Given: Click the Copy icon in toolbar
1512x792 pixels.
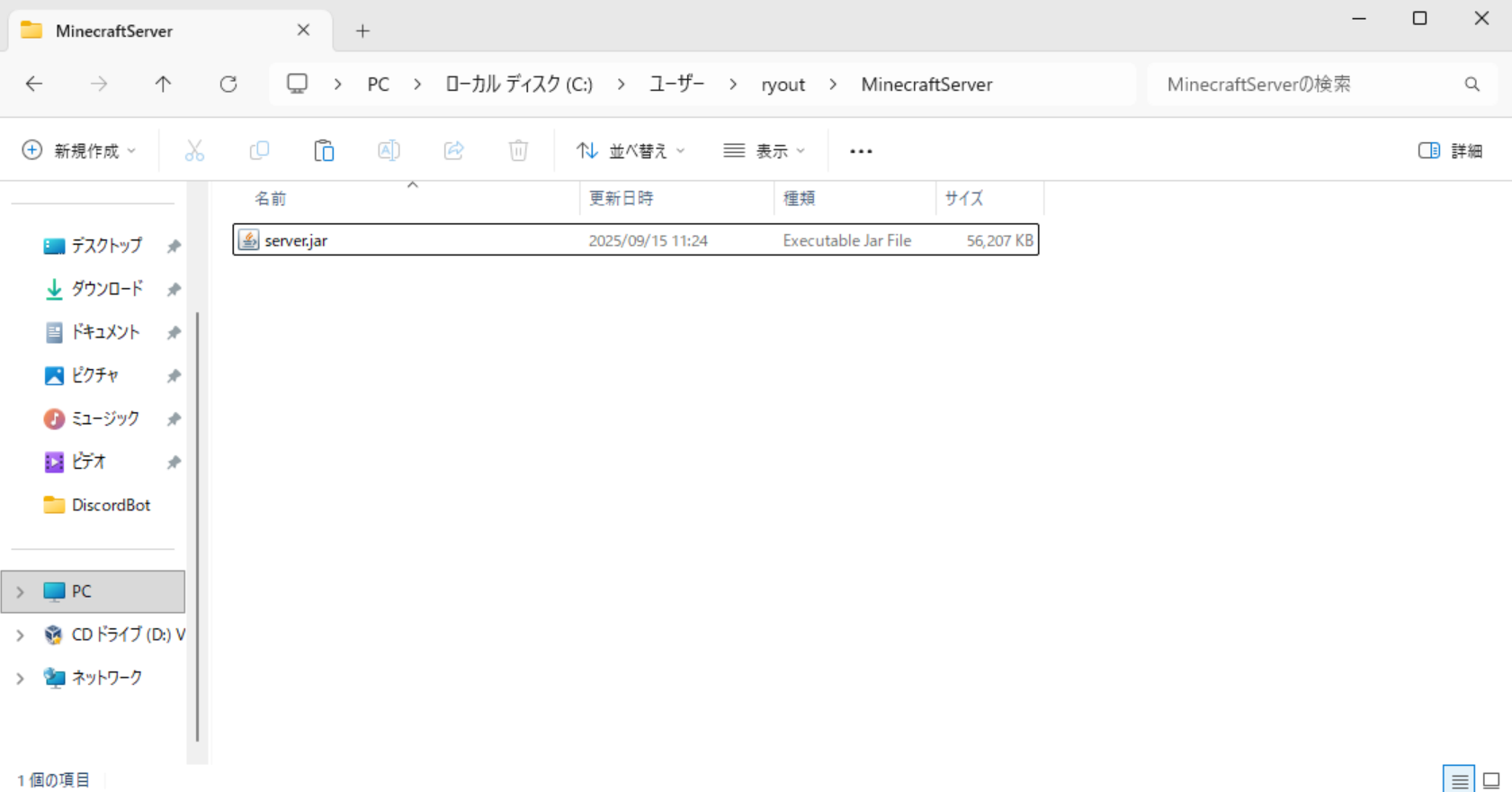Looking at the screenshot, I should (259, 150).
